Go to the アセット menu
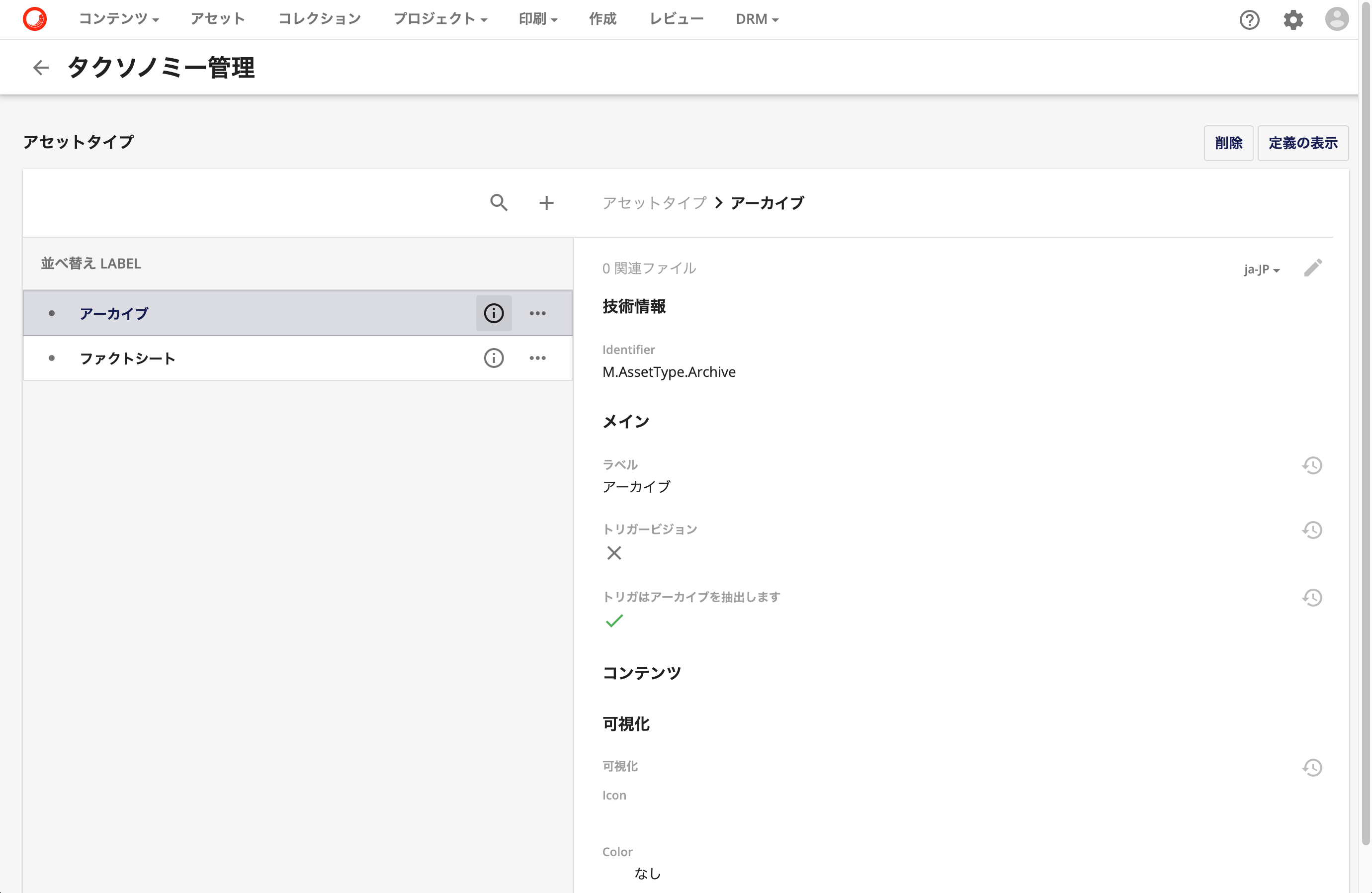The height and width of the screenshot is (893, 1372). pos(218,19)
